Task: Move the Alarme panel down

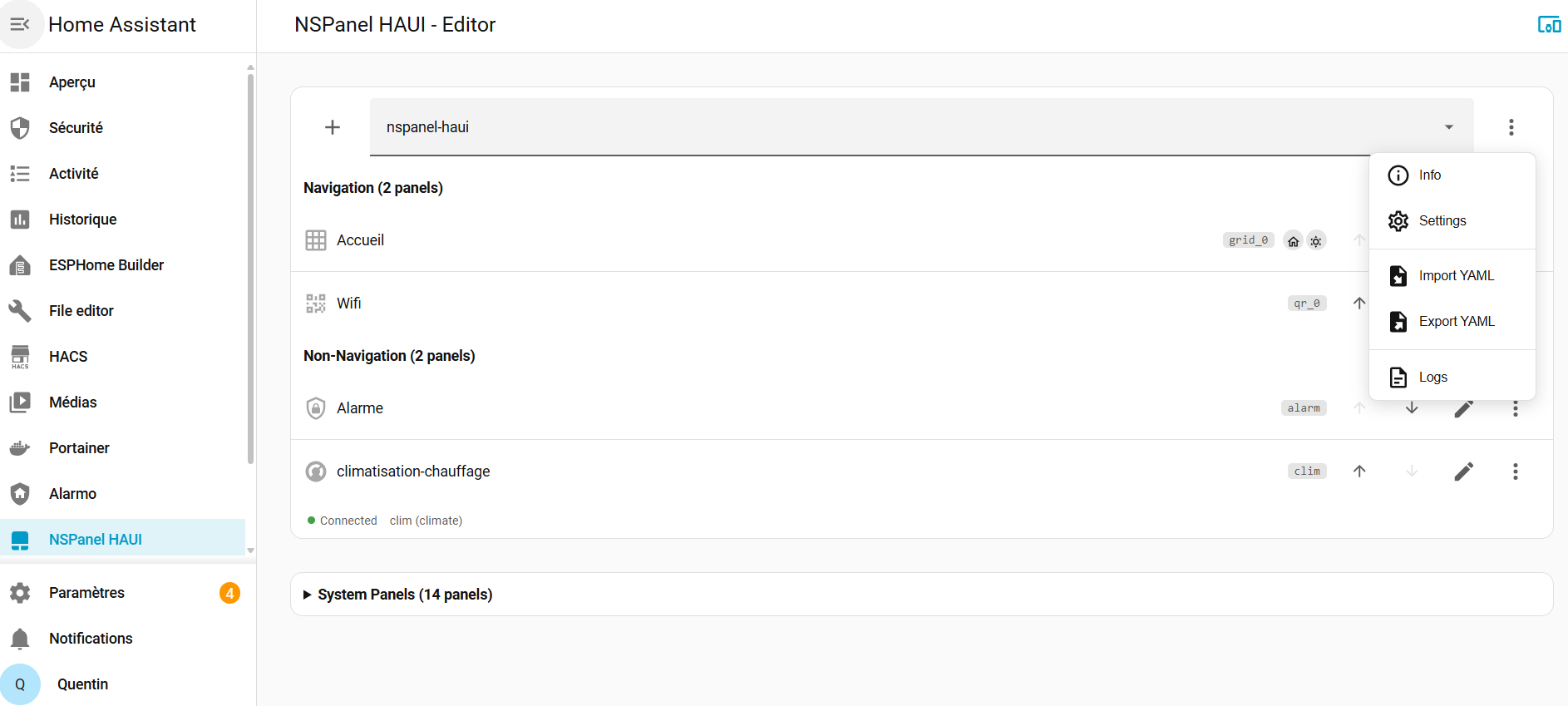Action: click(x=1412, y=408)
